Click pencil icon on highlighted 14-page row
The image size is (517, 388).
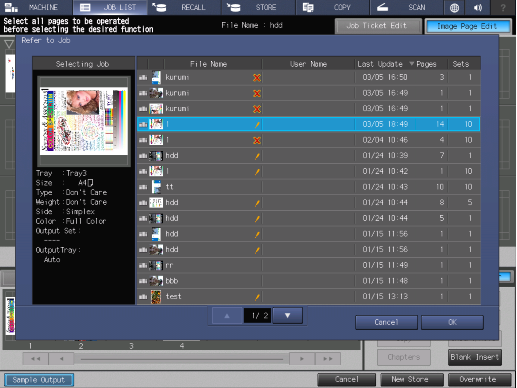pyautogui.click(x=257, y=125)
